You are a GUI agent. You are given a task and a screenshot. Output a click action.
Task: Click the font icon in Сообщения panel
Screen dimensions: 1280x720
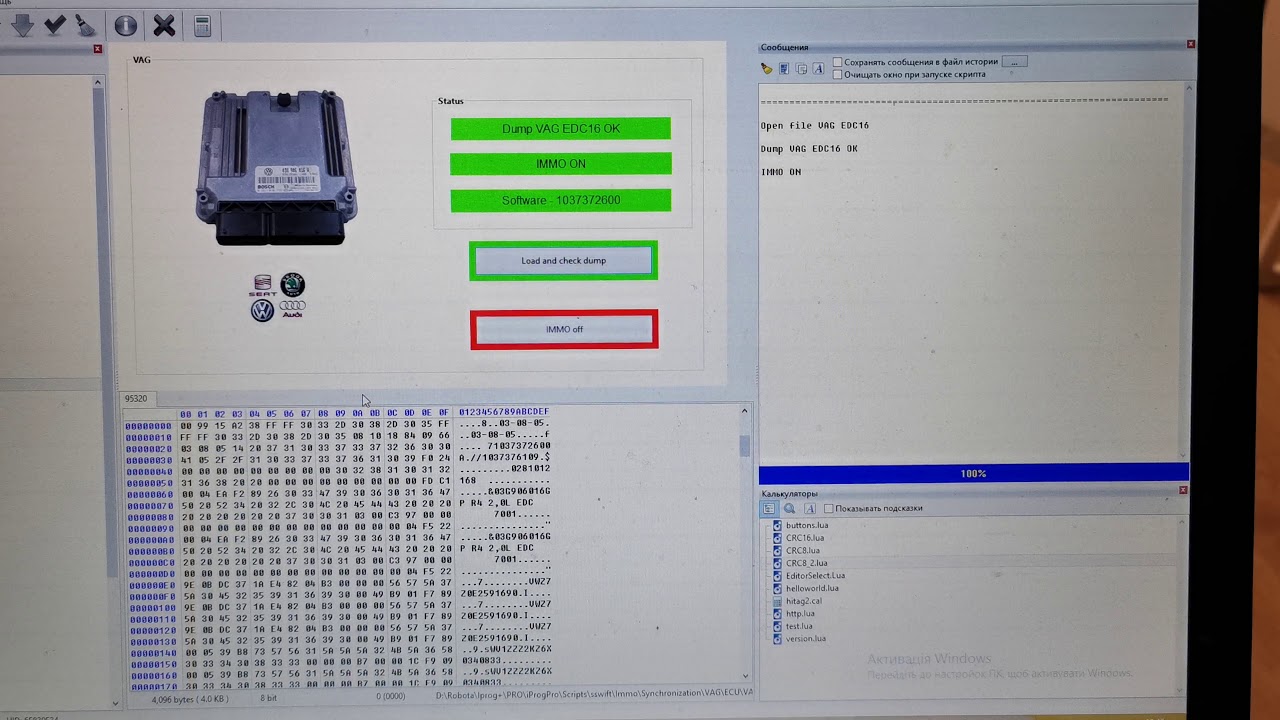tap(818, 69)
